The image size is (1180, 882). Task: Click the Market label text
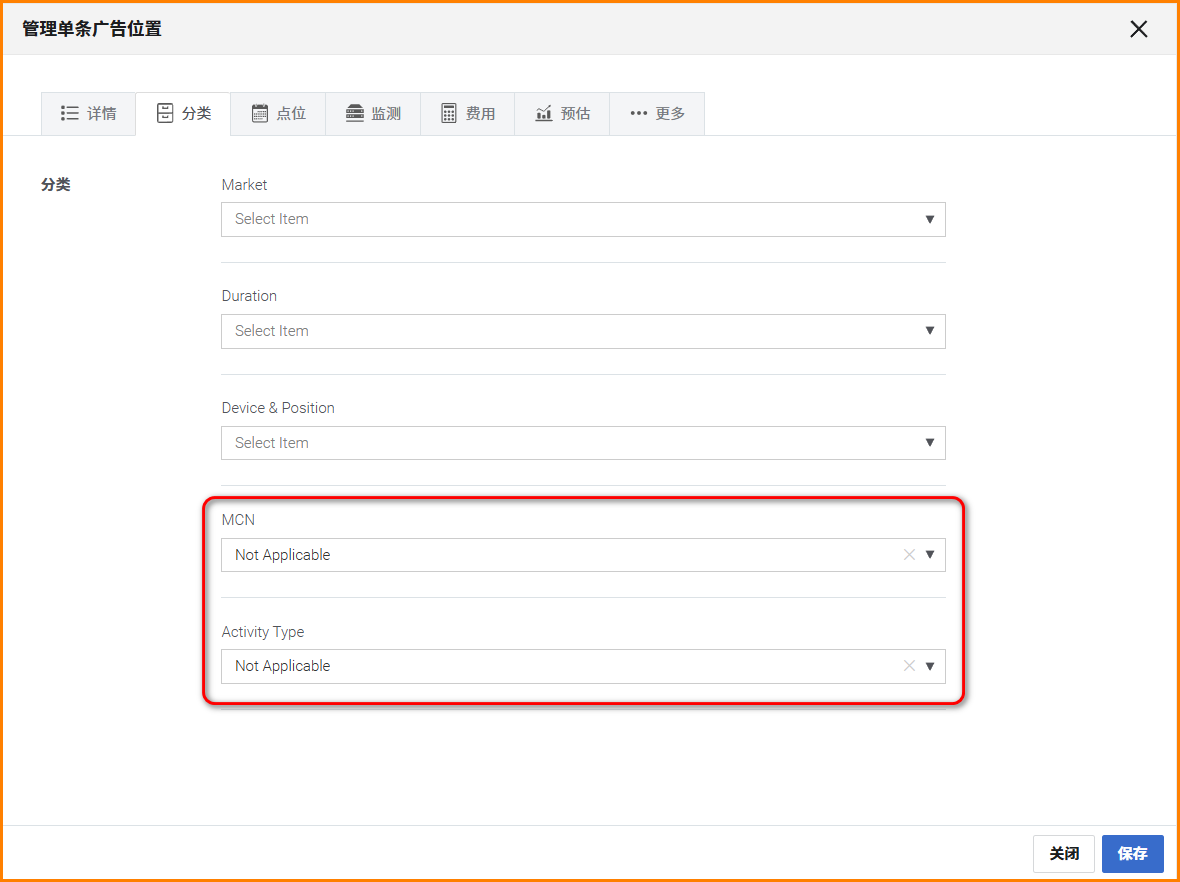[245, 184]
